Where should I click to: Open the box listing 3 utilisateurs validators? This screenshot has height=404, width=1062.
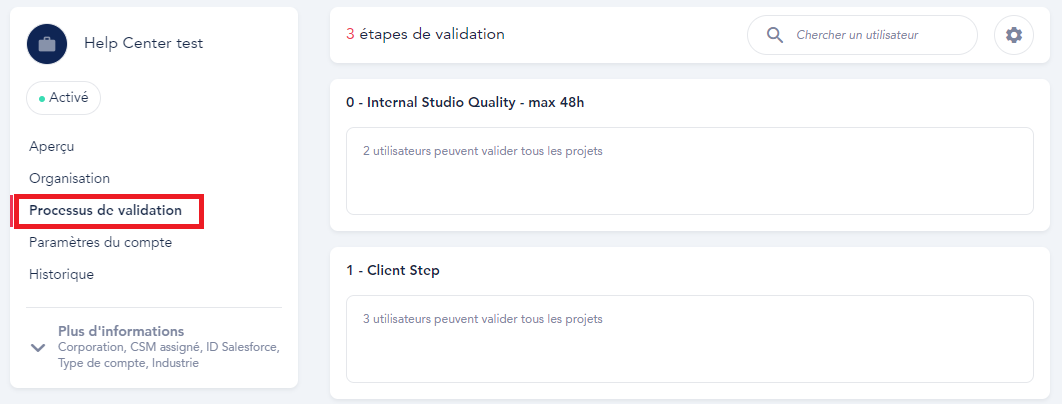(x=689, y=338)
